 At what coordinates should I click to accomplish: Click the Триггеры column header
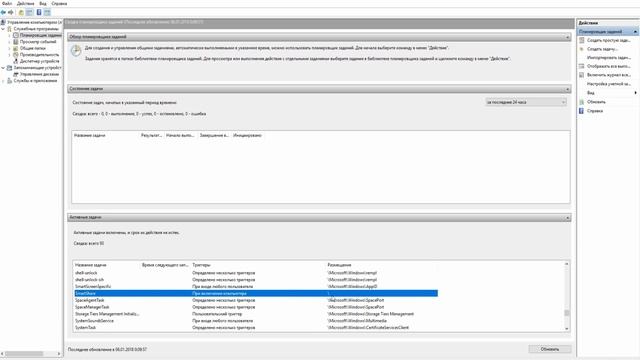tap(201, 265)
